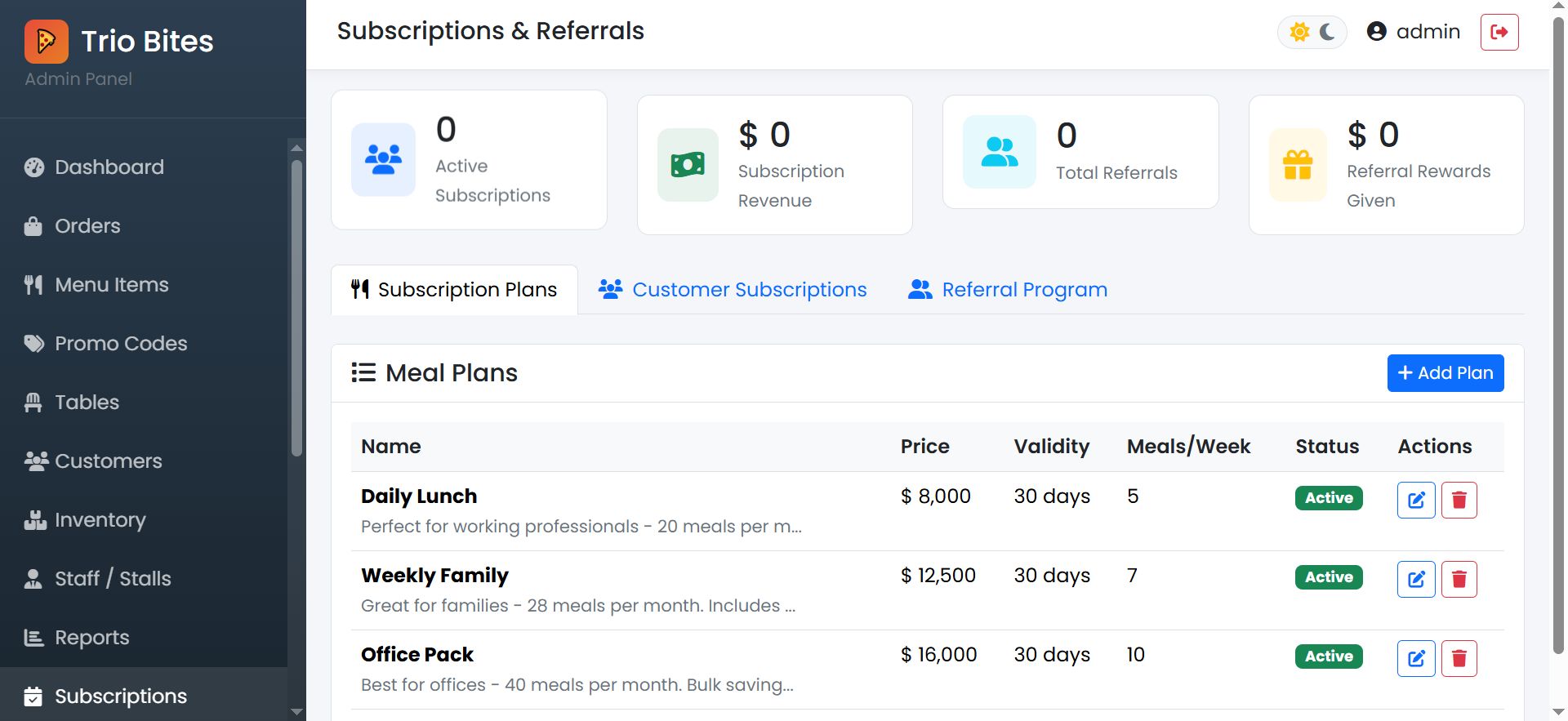Navigate to Inventory page
Screen dimensions: 1568x721
[100, 520]
